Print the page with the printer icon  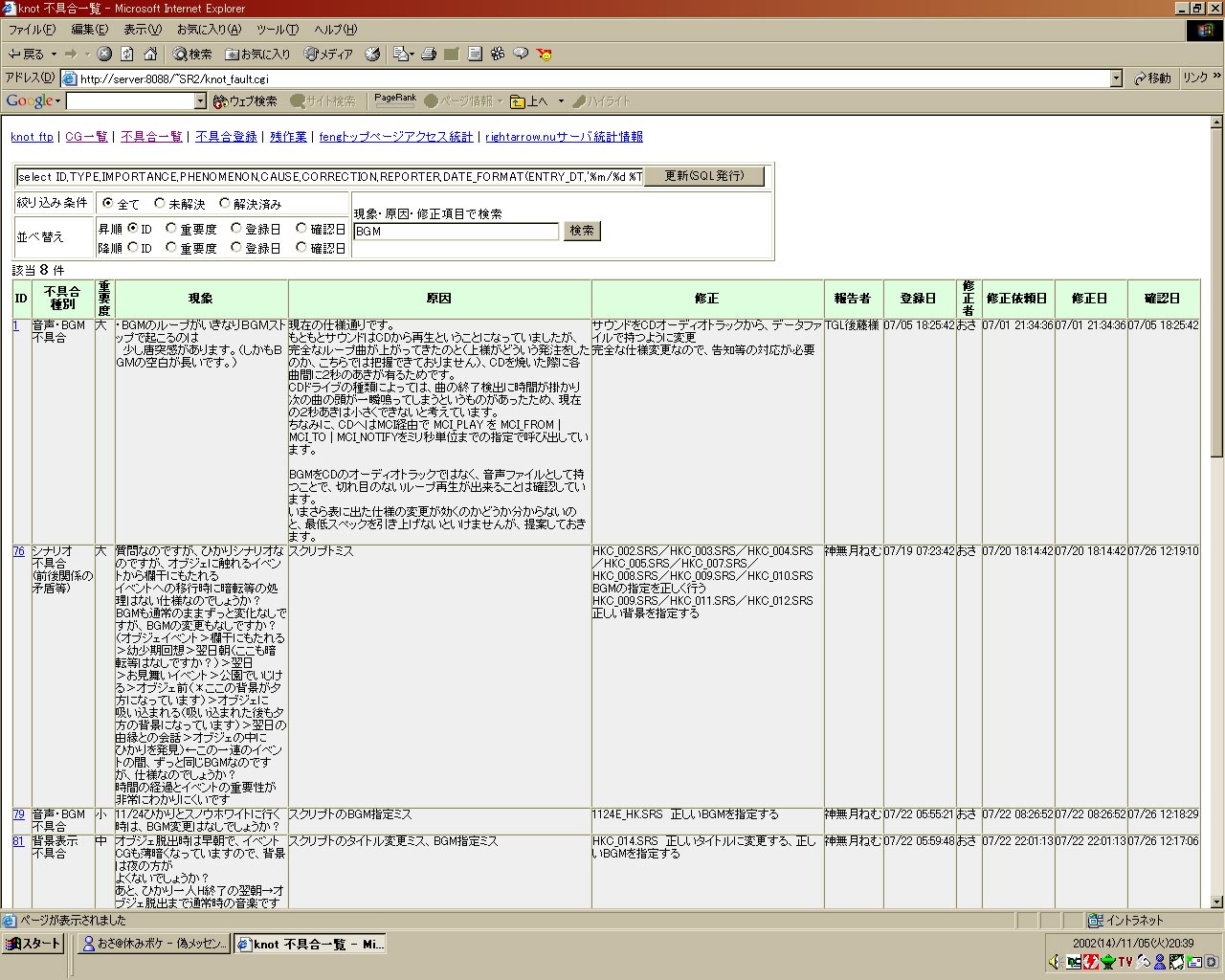[429, 55]
